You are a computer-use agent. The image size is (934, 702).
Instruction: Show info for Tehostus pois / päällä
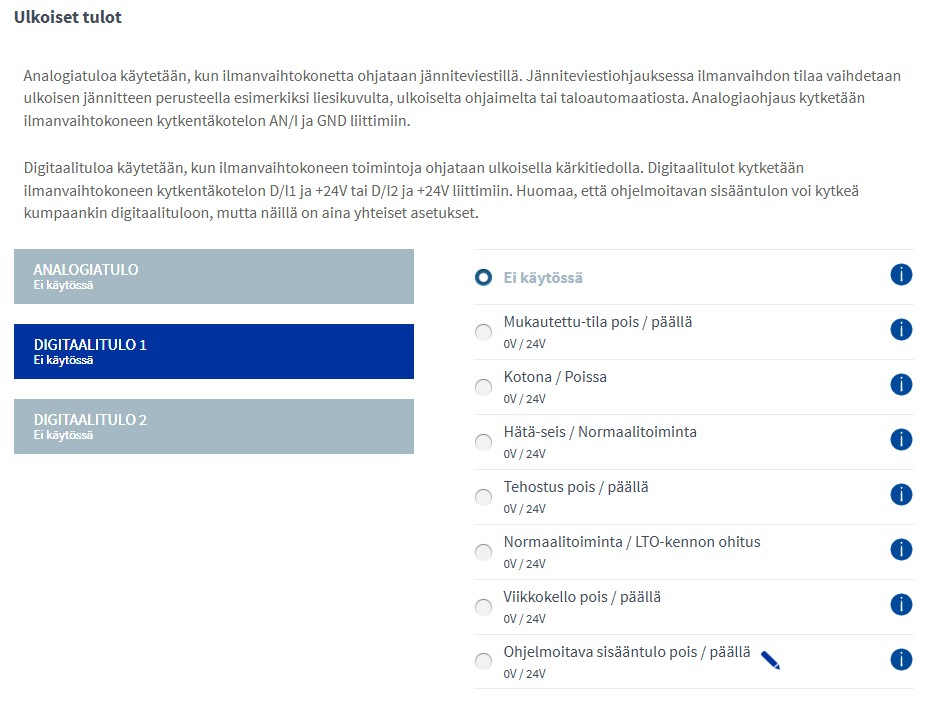click(x=901, y=494)
